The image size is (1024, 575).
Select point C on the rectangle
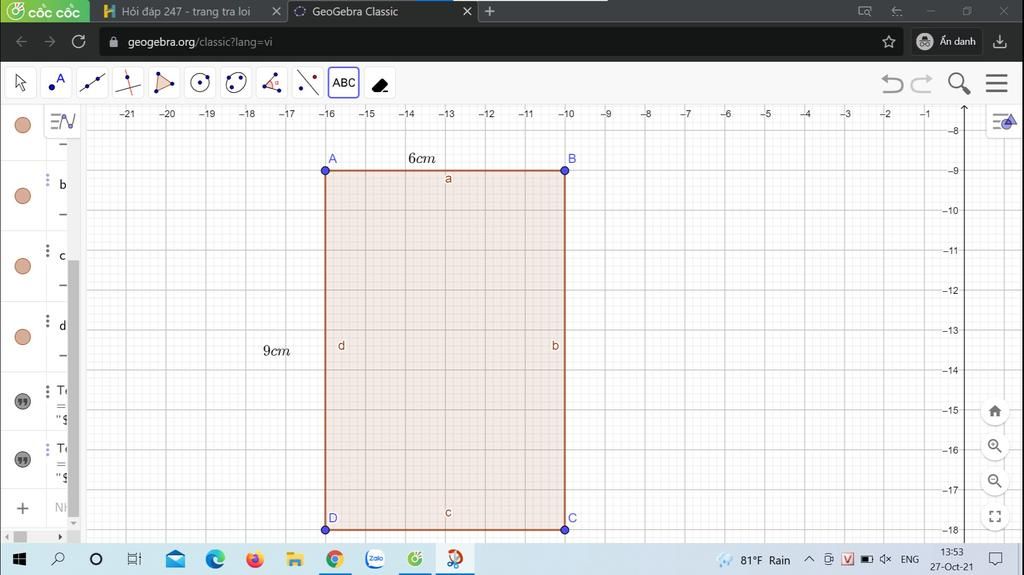[565, 530]
